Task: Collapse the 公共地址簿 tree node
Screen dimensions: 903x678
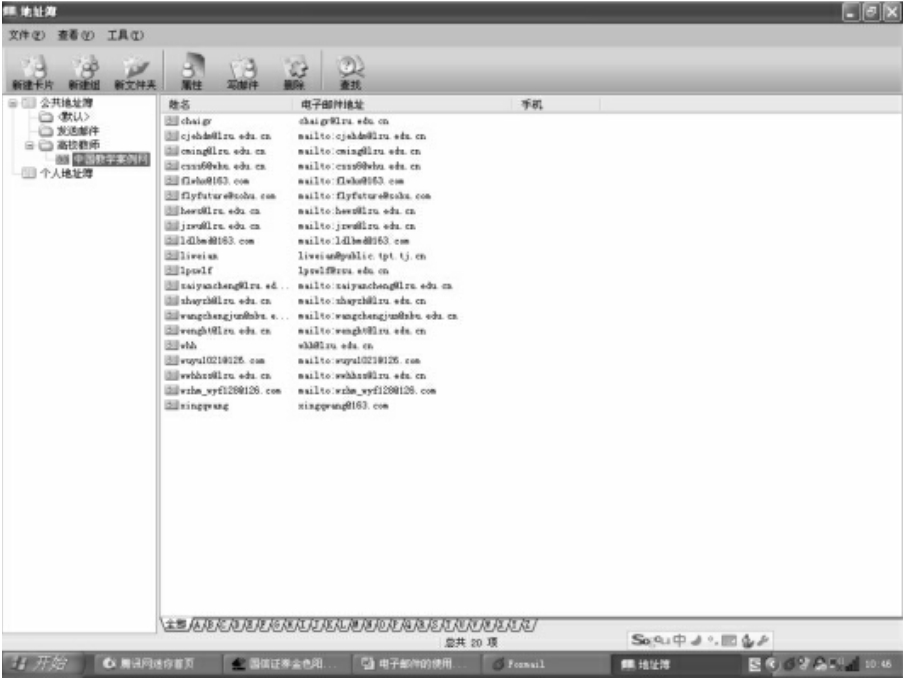Action: point(12,103)
